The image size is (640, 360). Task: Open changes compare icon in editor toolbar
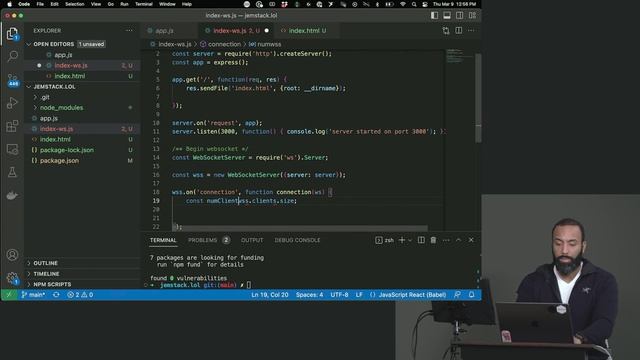click(x=446, y=31)
